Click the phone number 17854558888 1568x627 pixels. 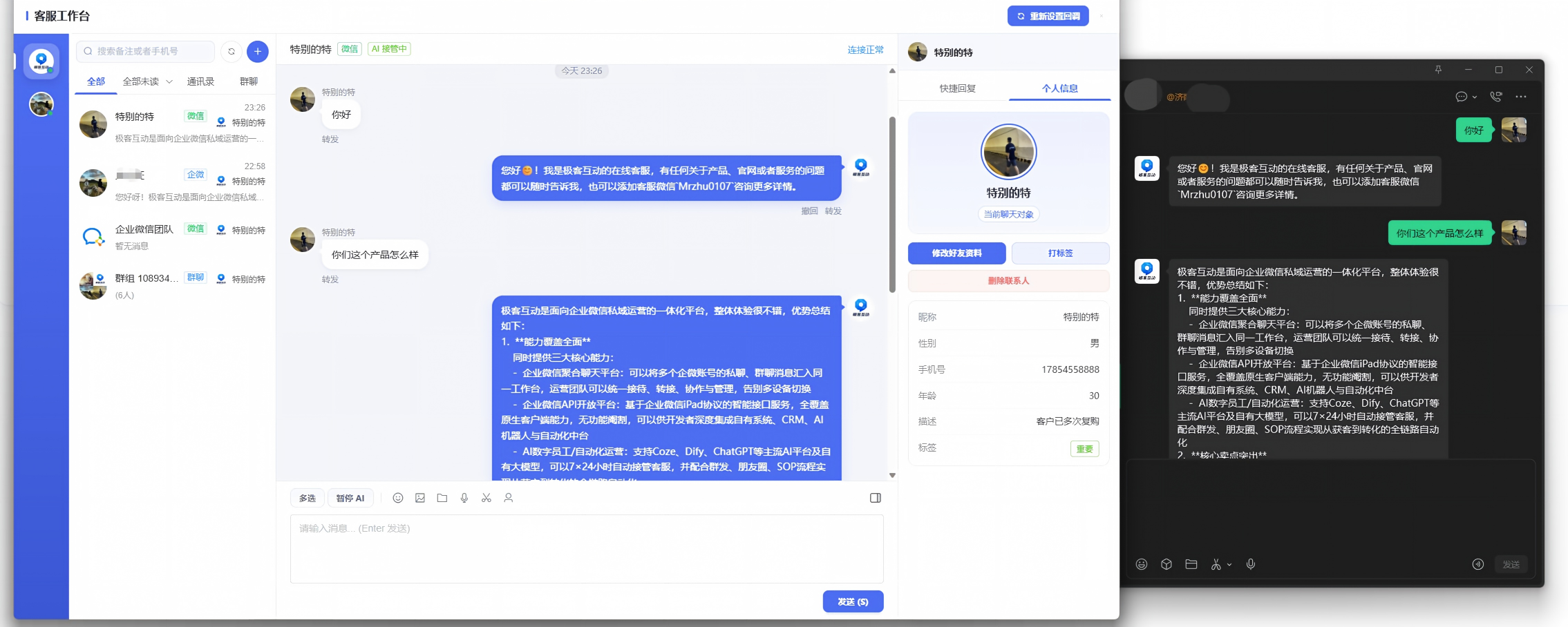click(1070, 369)
